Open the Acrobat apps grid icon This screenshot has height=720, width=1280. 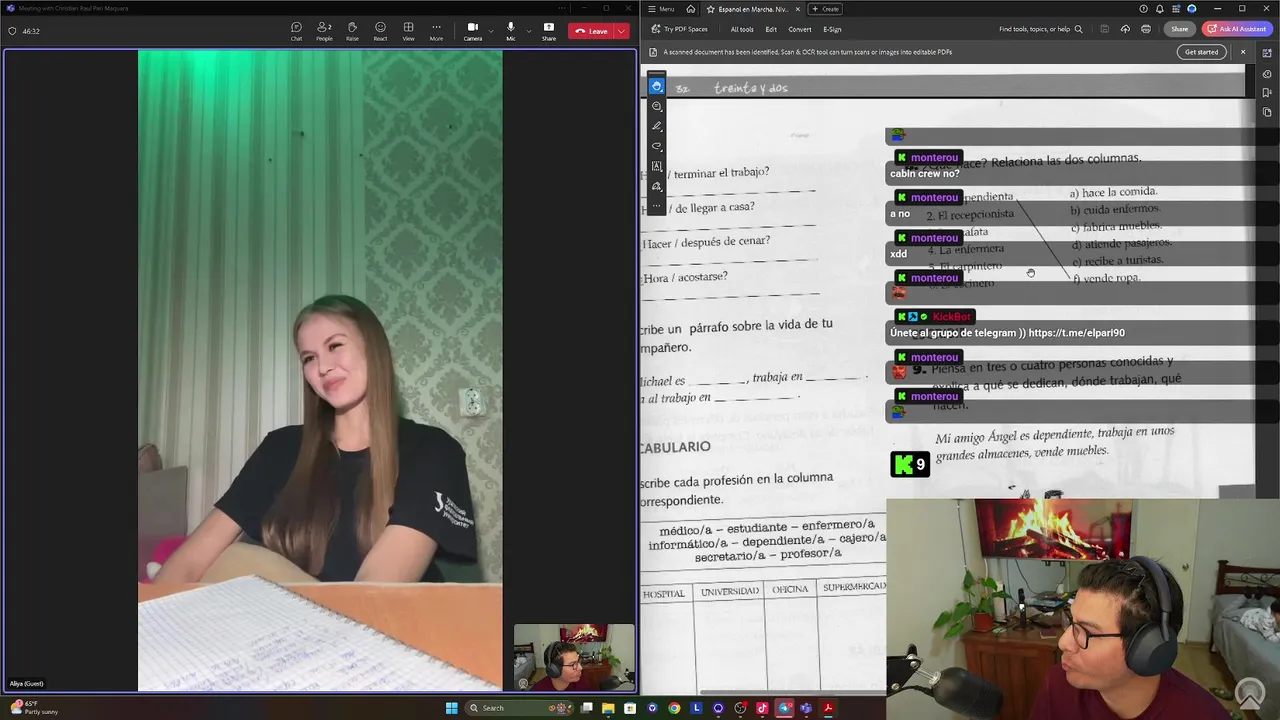click(x=1175, y=9)
